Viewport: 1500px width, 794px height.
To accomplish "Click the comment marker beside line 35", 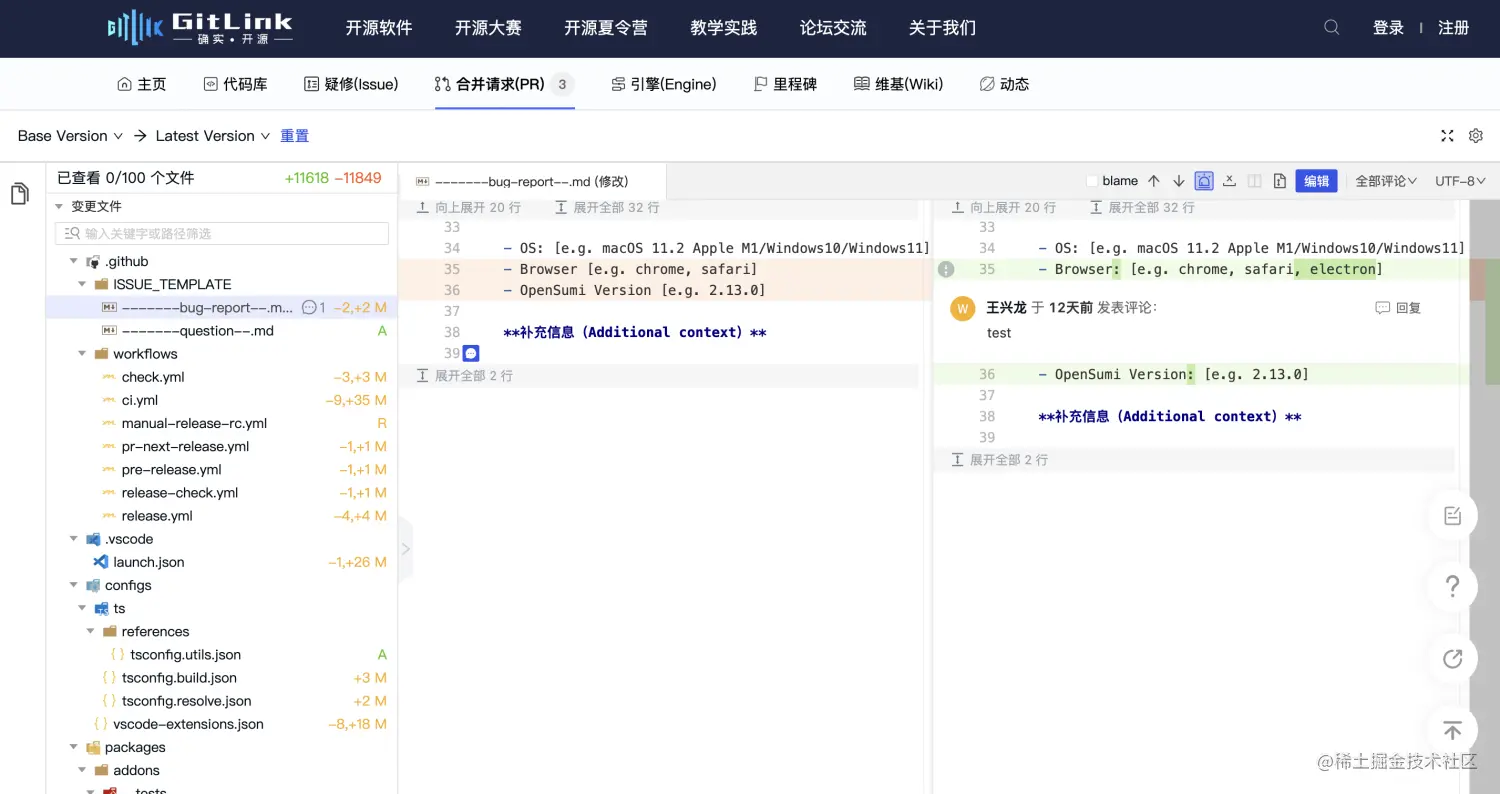I will 946,269.
